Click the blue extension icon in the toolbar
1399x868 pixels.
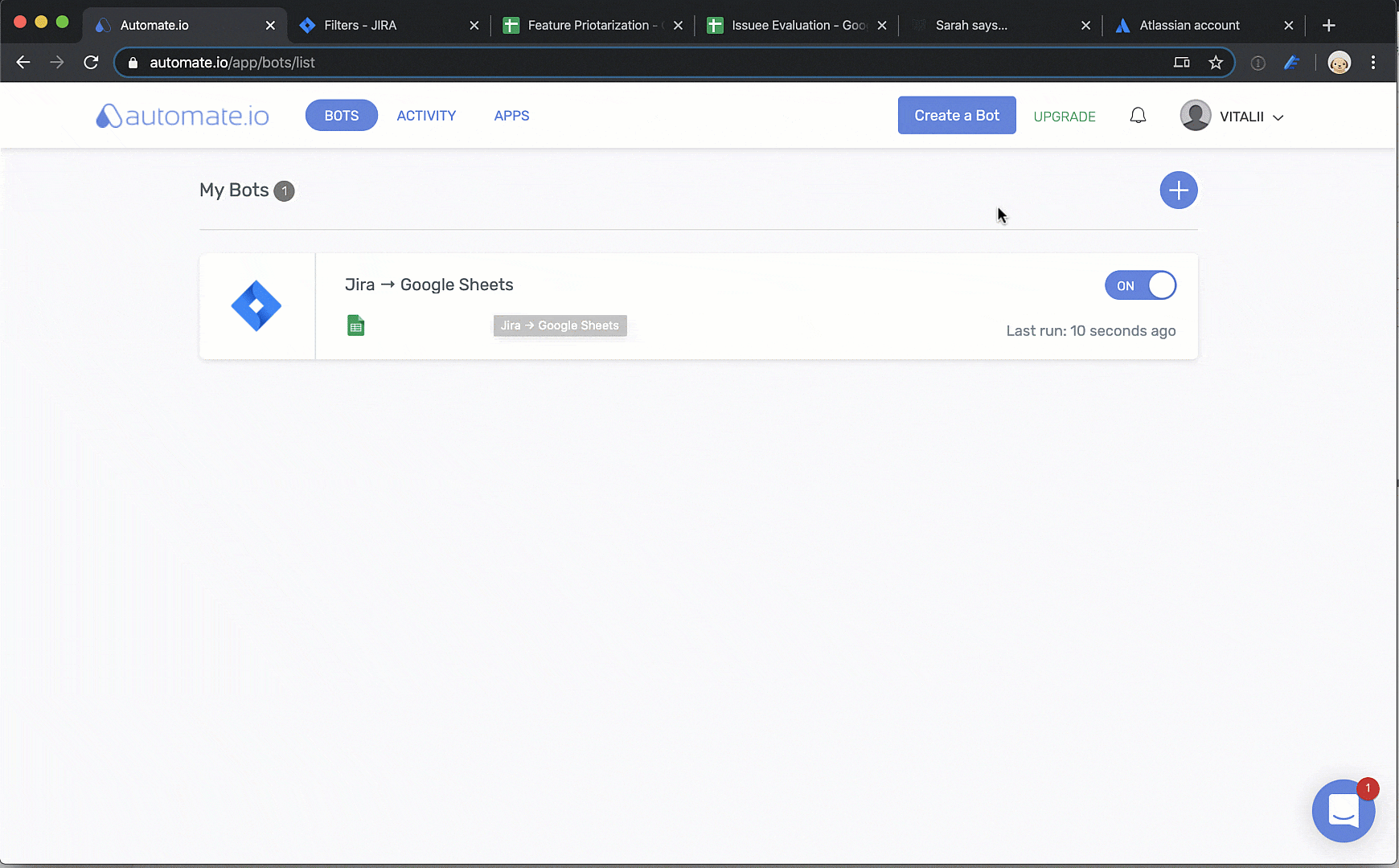pyautogui.click(x=1292, y=63)
